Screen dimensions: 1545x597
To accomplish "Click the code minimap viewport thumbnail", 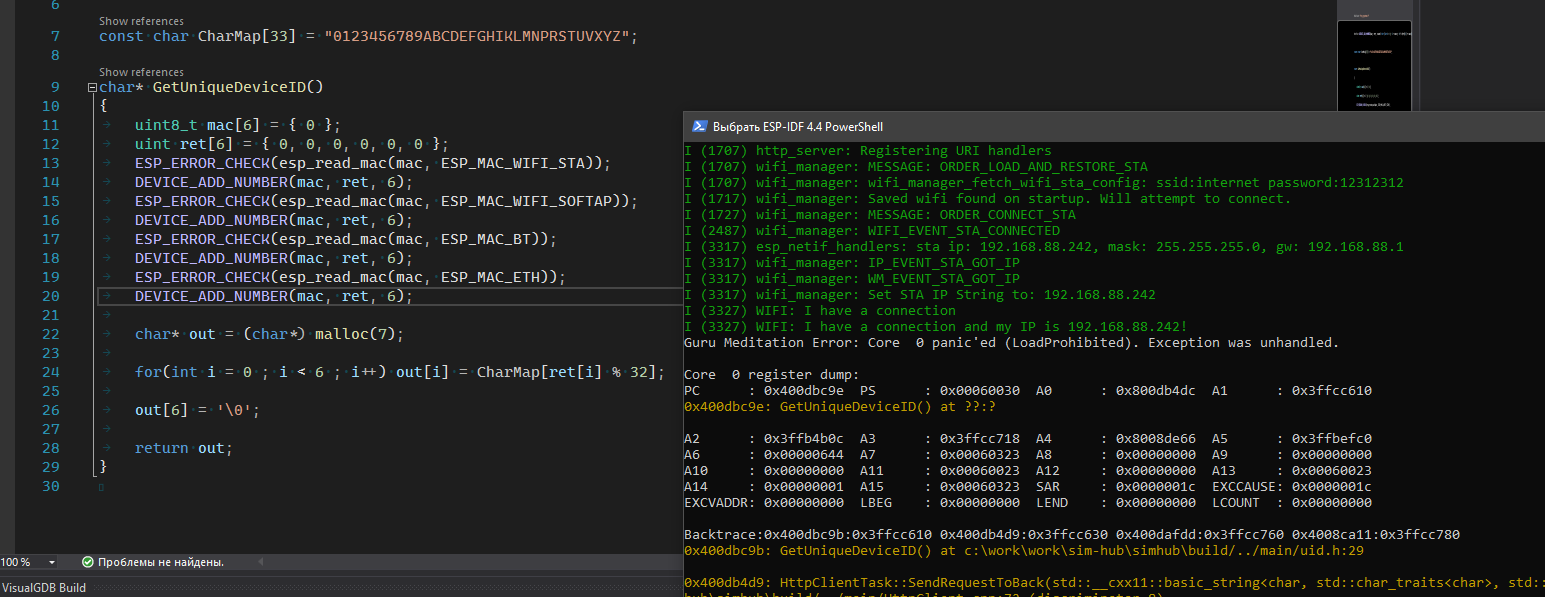I will 1373,65.
